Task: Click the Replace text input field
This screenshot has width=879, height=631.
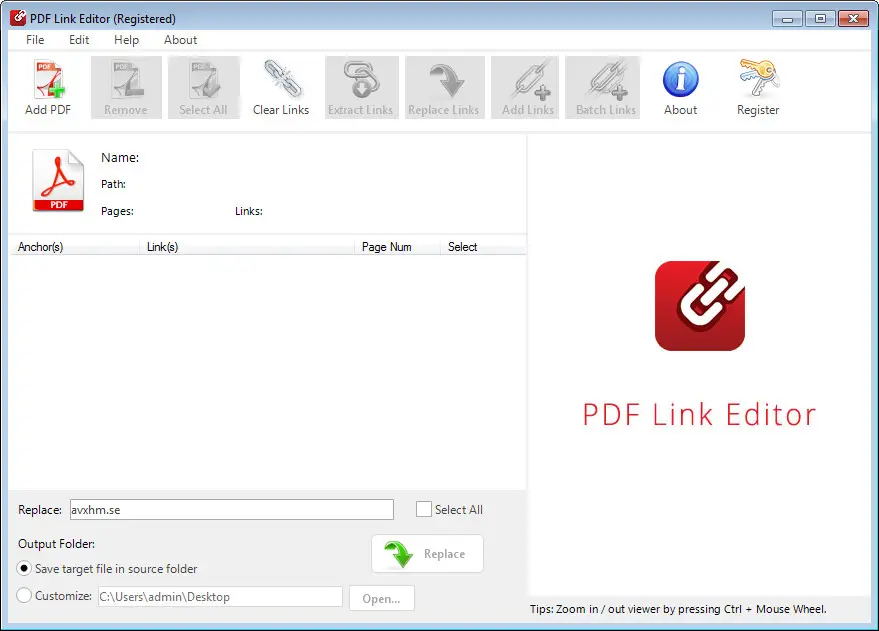Action: [232, 509]
